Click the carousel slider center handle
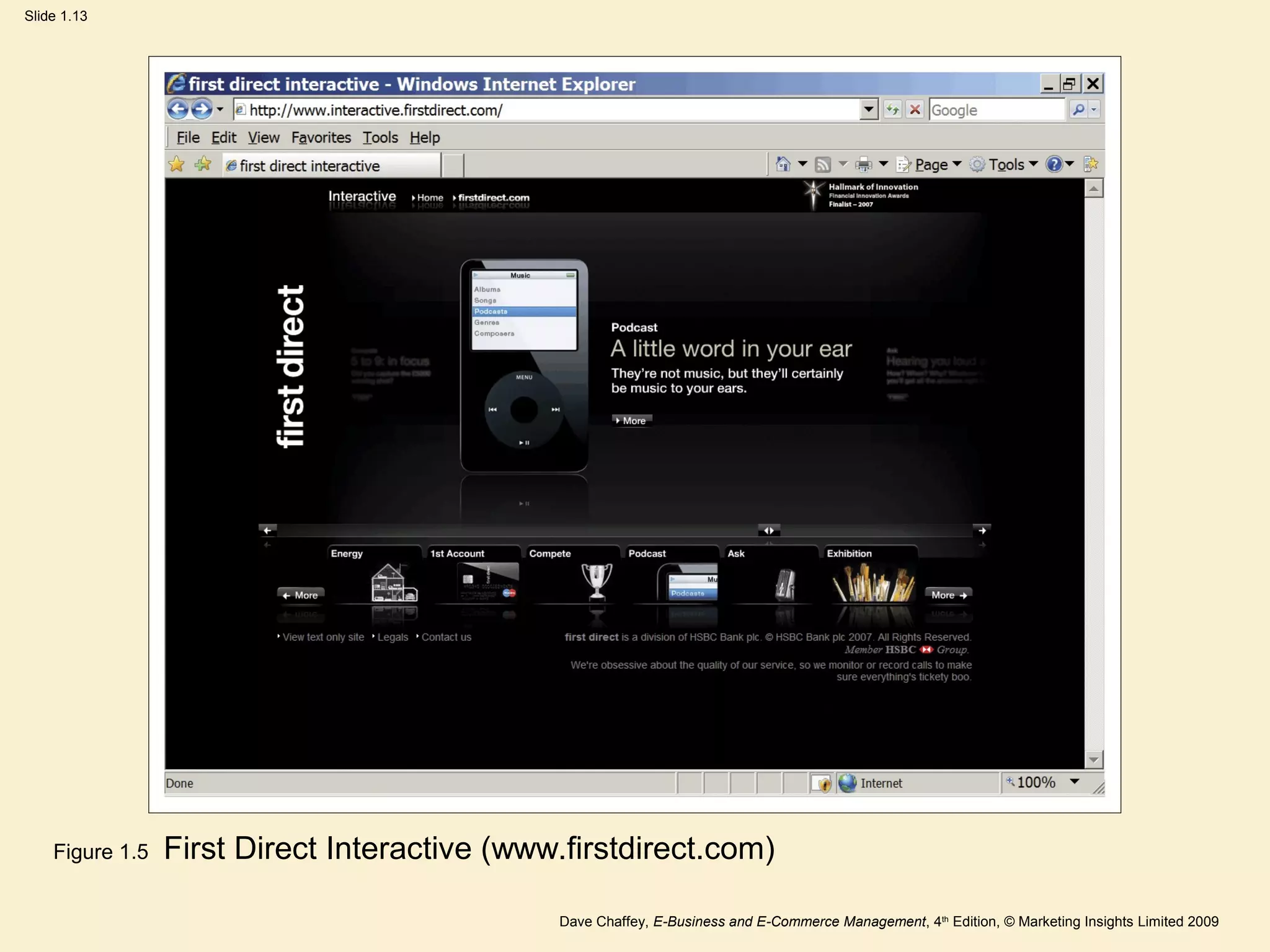 [x=768, y=531]
